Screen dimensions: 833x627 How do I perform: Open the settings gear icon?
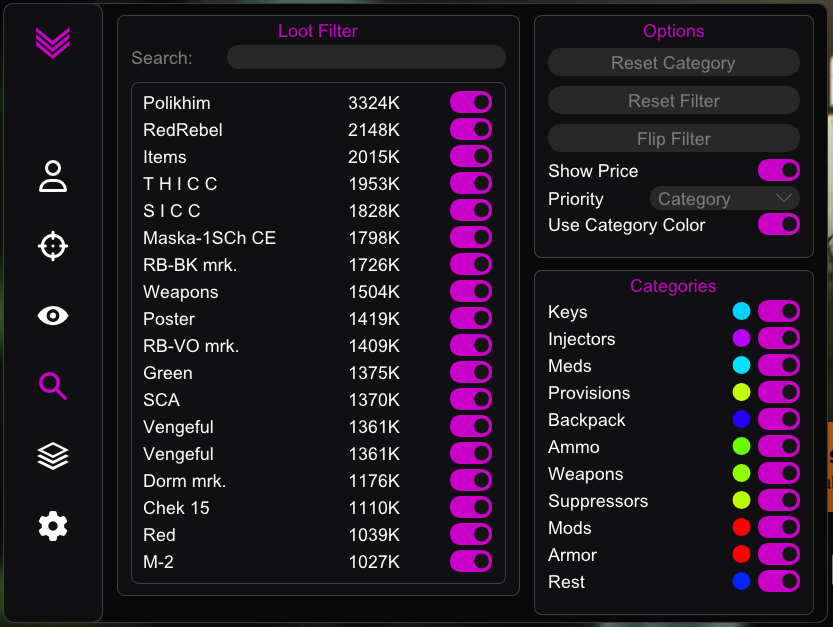[x=54, y=525]
